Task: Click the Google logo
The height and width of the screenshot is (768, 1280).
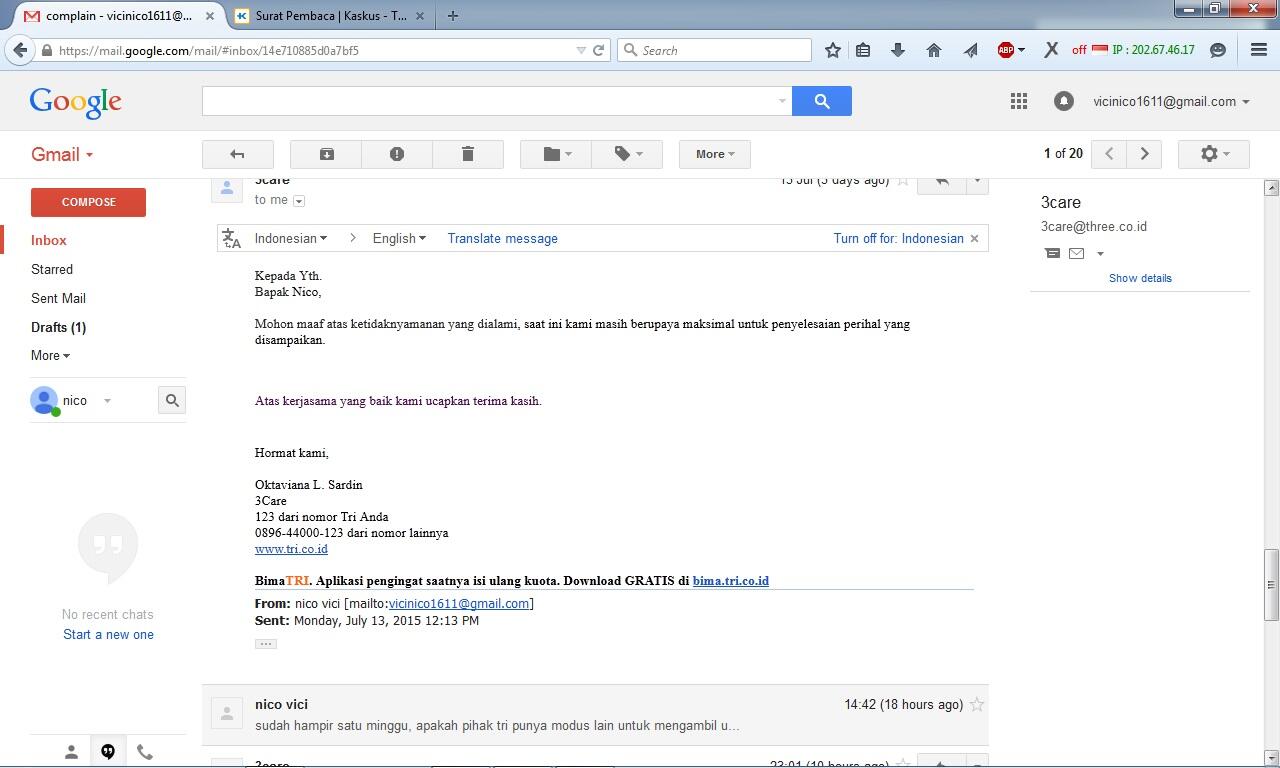Action: pyautogui.click(x=76, y=102)
